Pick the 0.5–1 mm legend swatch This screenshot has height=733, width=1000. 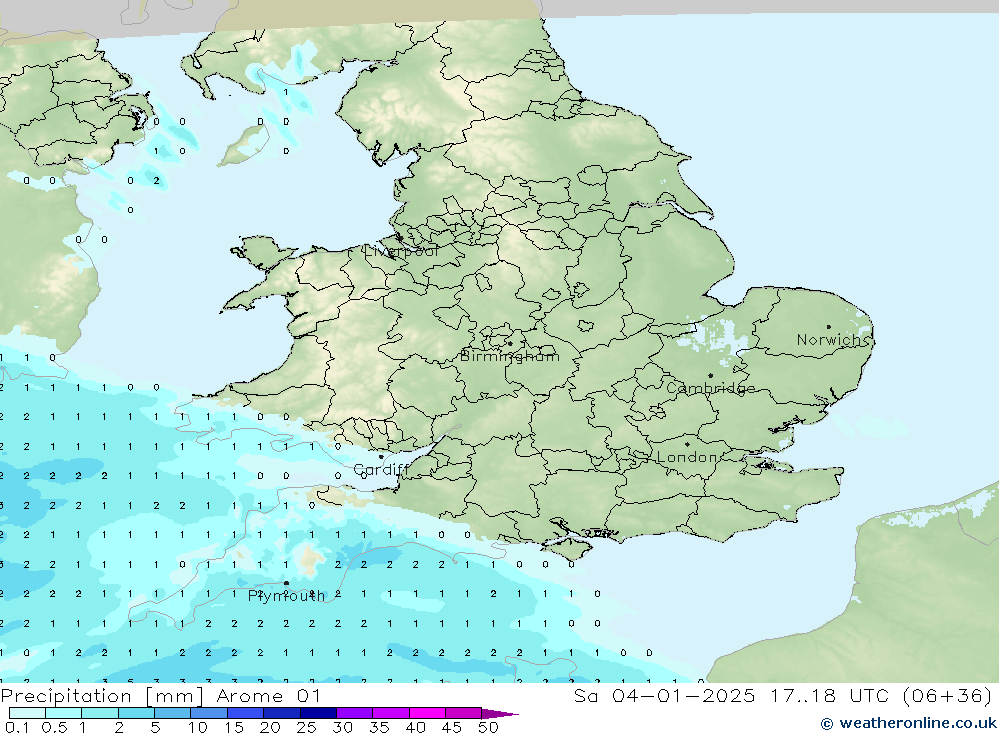[63, 713]
